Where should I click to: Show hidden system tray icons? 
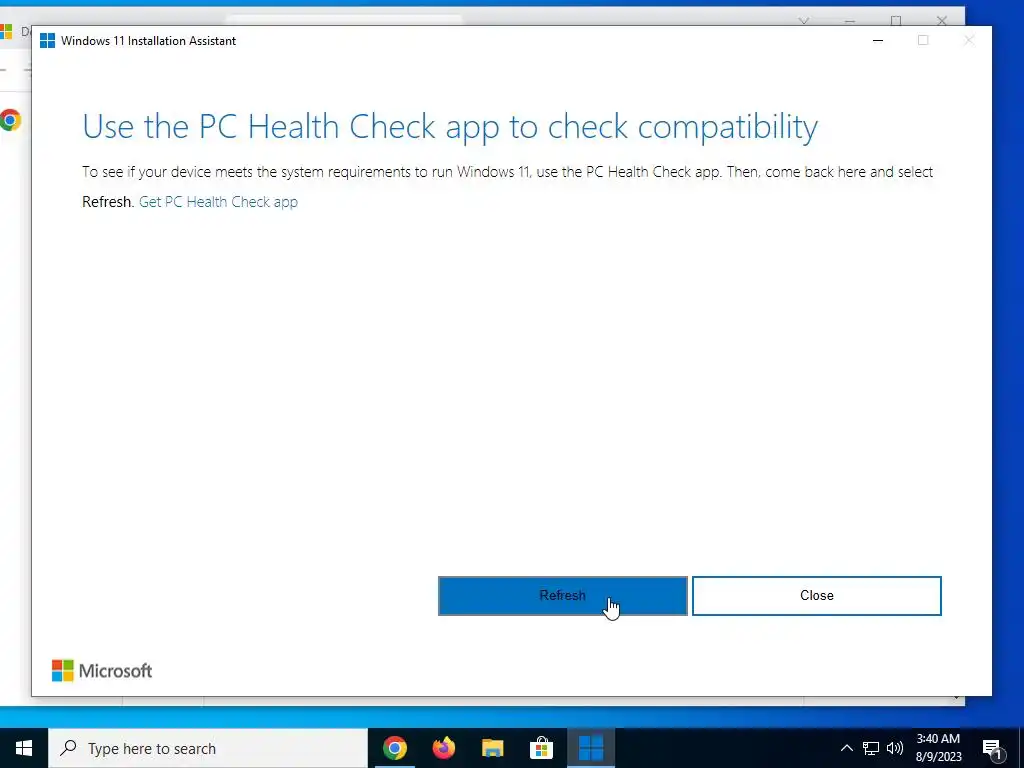[x=846, y=748]
